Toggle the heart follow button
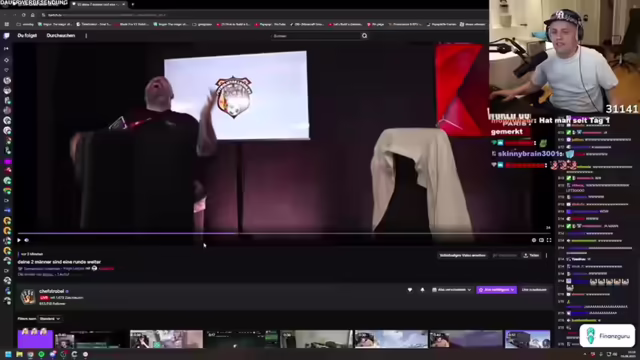The width and height of the screenshot is (640, 360). point(410,290)
